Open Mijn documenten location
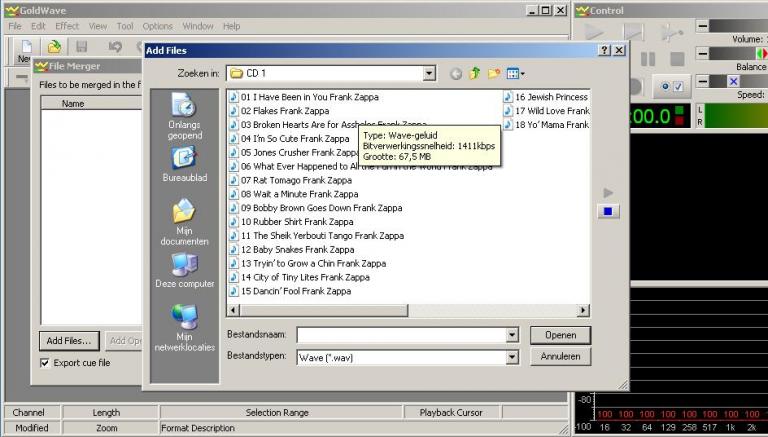The width and height of the screenshot is (768, 437). click(184, 222)
